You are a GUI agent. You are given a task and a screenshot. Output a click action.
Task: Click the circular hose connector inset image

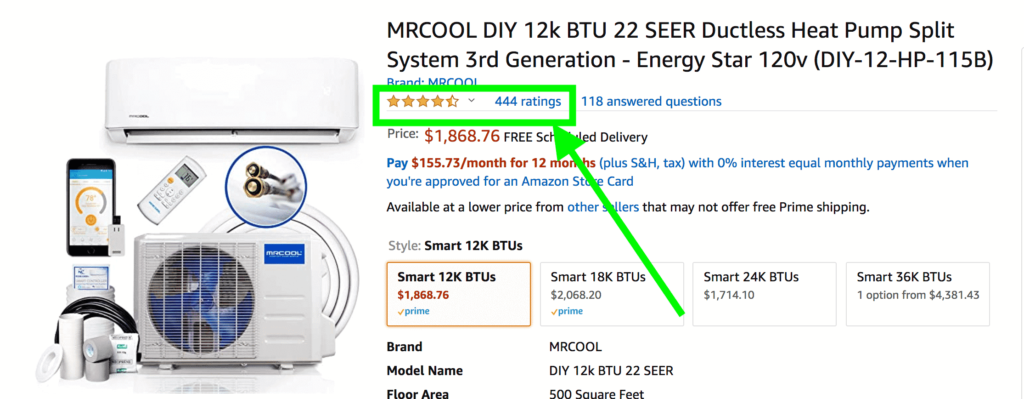click(266, 185)
